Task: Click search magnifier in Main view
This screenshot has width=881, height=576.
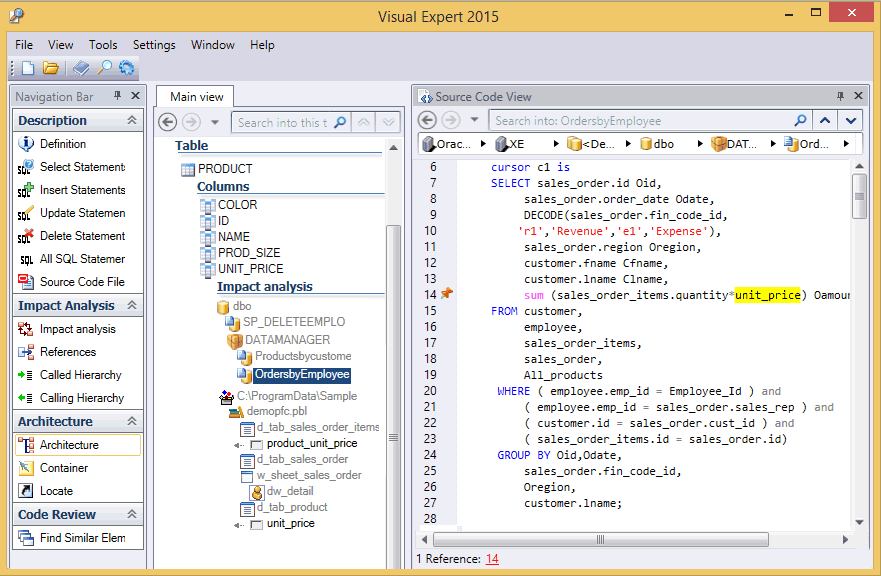Action: [x=340, y=122]
